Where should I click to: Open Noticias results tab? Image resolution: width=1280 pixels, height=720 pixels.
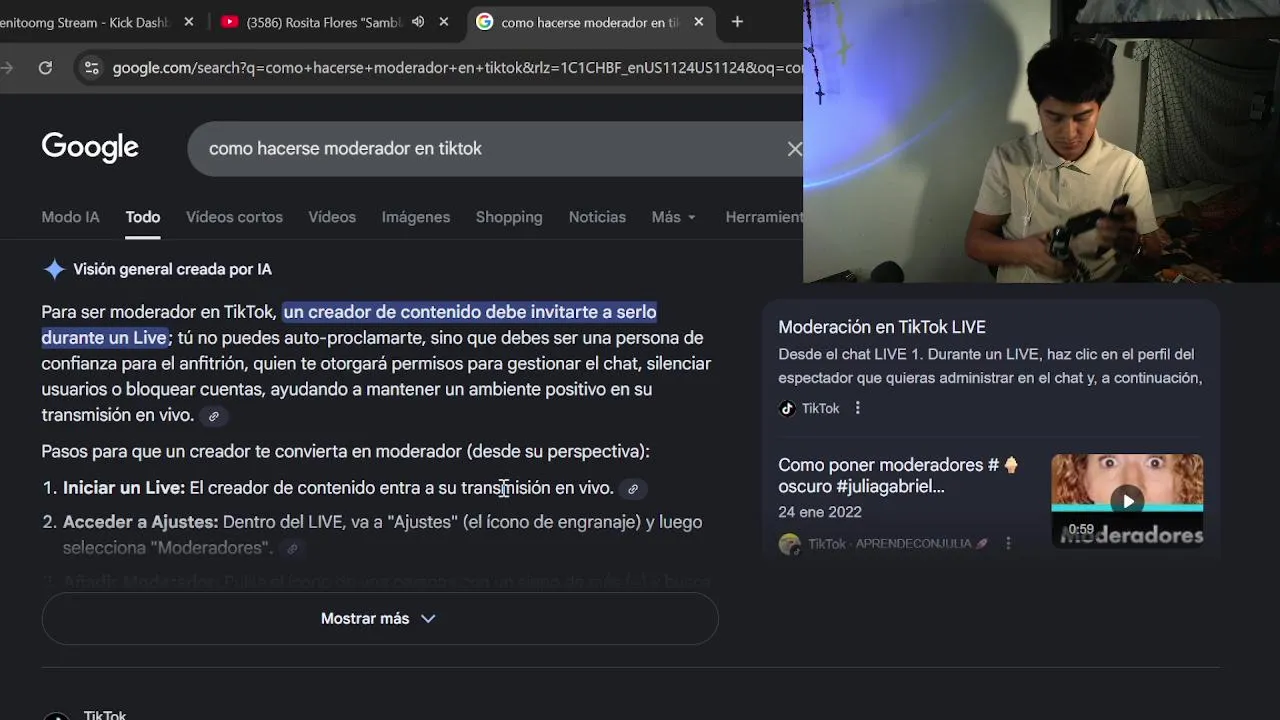597,217
